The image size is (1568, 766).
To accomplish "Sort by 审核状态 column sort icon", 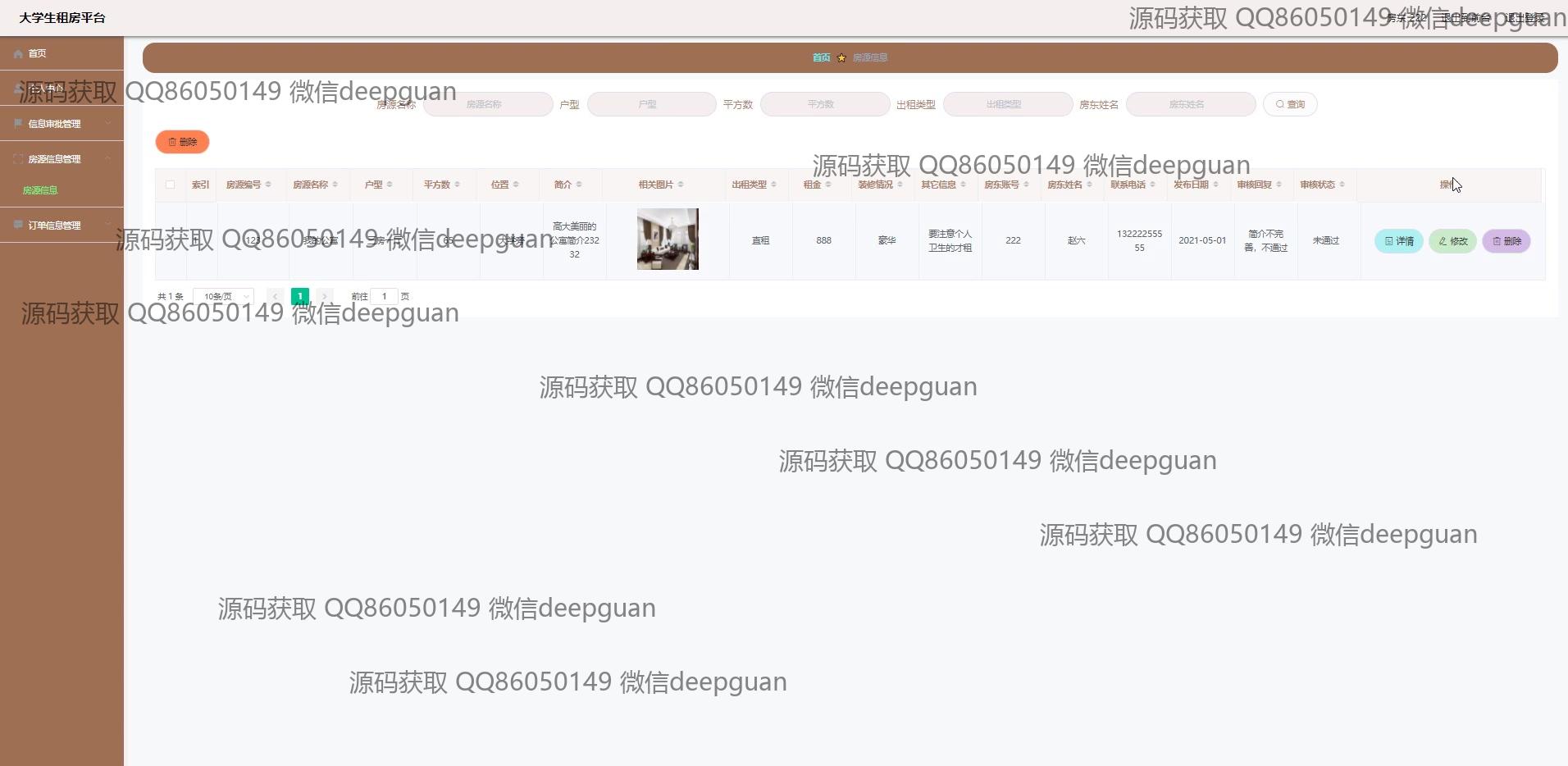I will click(x=1342, y=185).
